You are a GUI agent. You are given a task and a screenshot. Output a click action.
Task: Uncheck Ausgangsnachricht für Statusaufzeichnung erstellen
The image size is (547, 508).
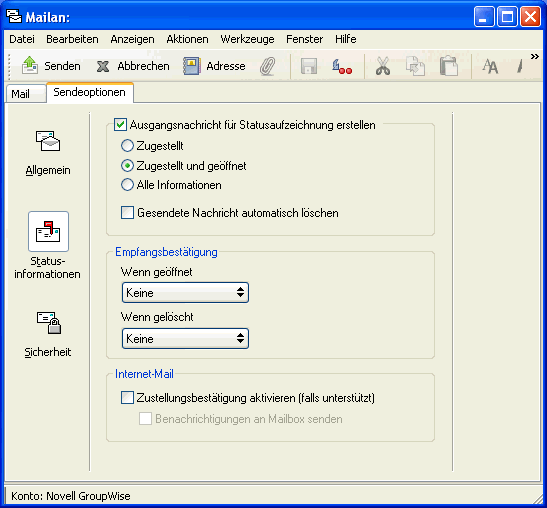120,125
